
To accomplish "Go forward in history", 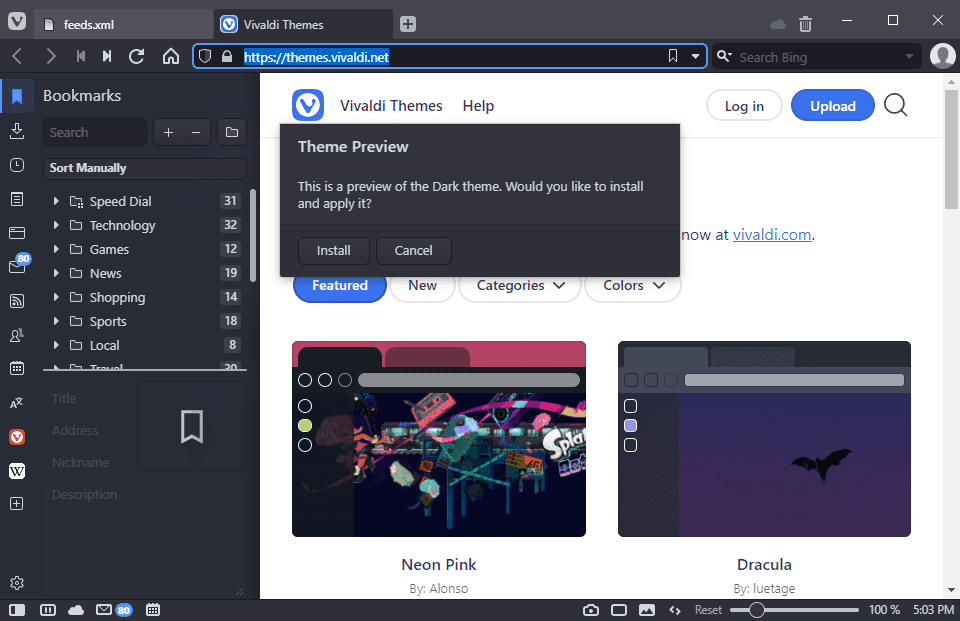I will [51, 57].
